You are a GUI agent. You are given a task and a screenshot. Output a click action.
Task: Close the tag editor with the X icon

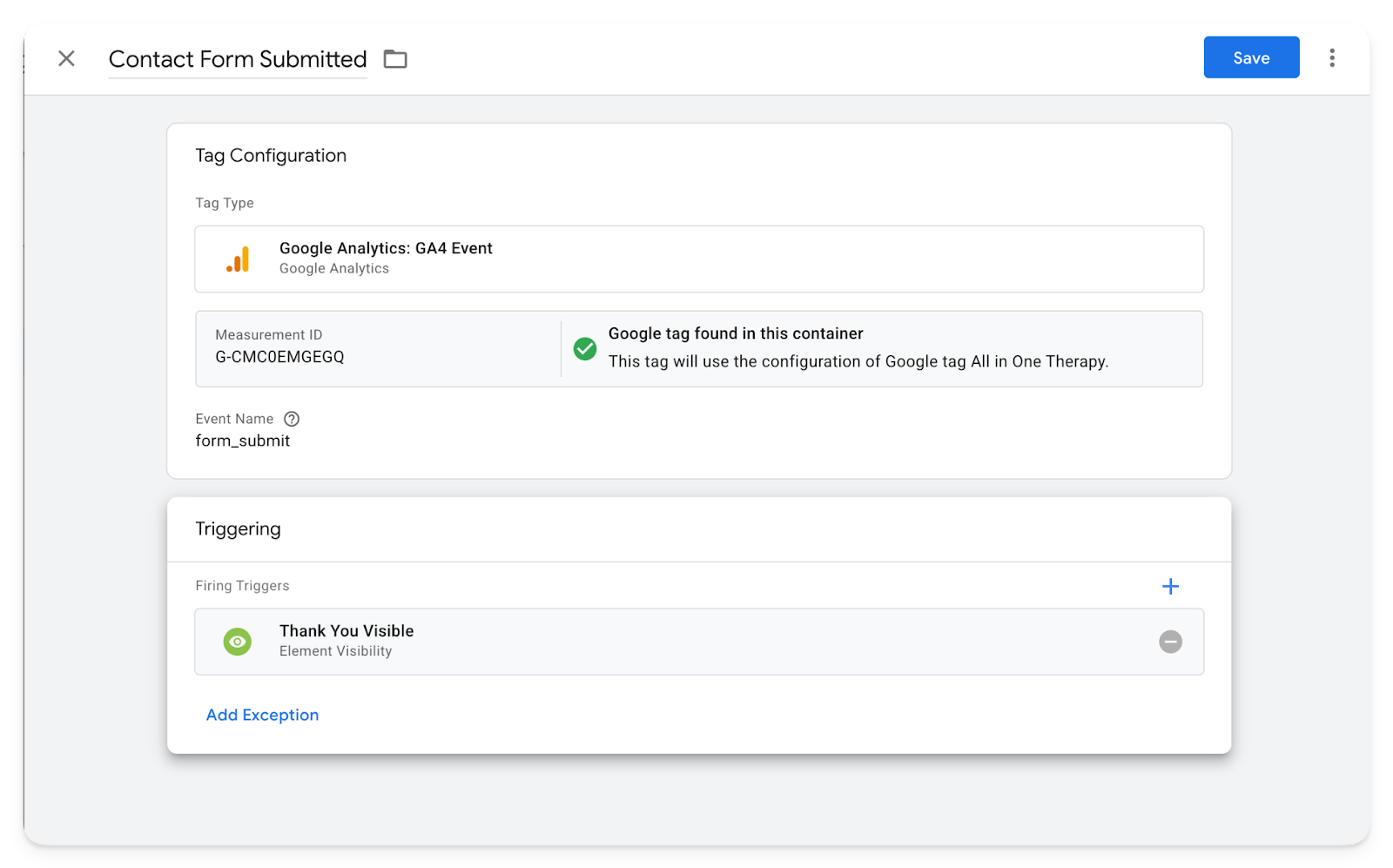[66, 58]
